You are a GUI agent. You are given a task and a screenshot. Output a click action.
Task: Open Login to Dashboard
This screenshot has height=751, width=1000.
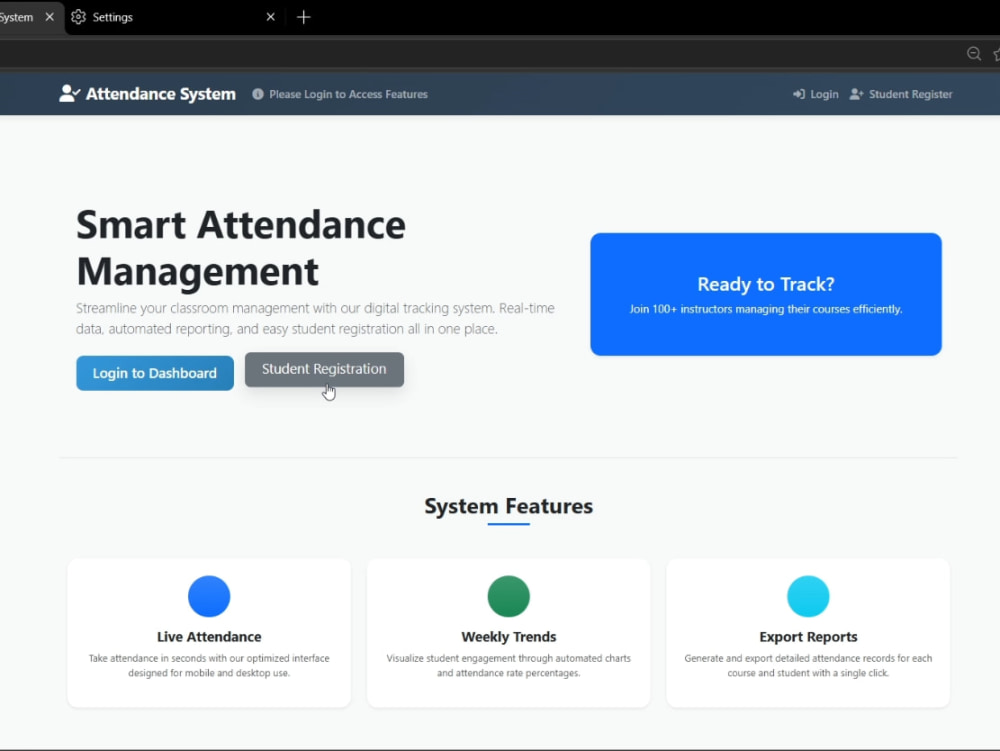pos(155,373)
